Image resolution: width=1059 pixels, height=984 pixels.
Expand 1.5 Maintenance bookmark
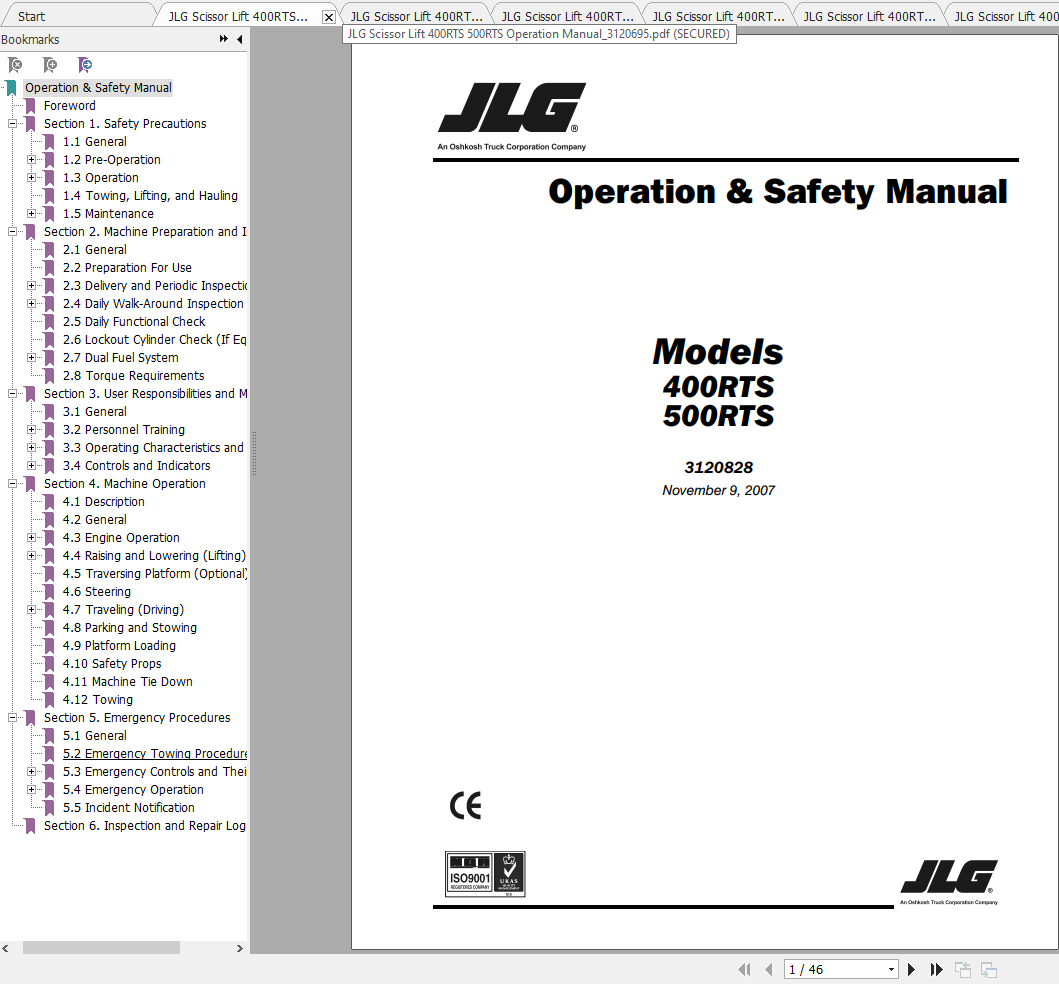coord(31,213)
